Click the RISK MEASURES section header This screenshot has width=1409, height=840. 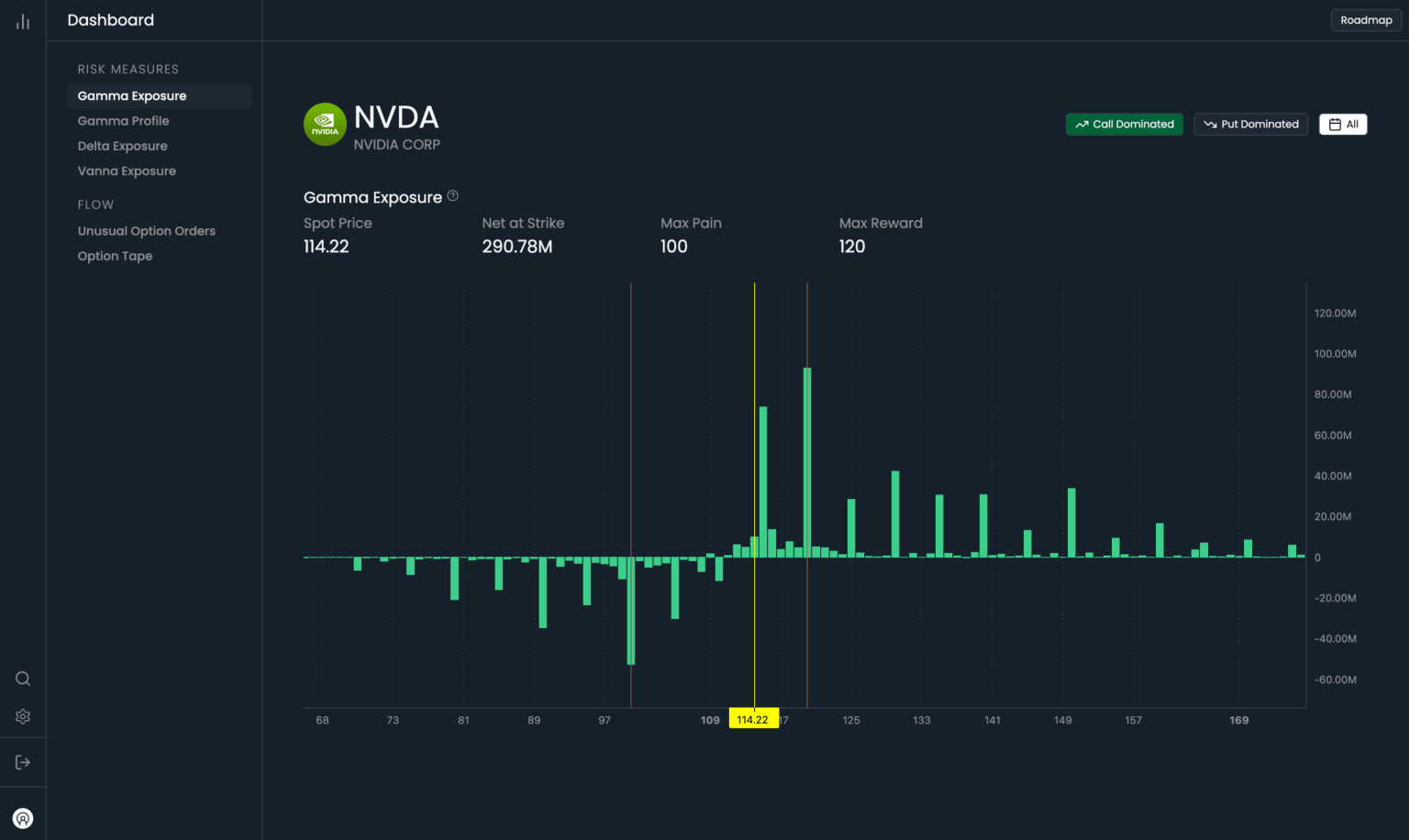(x=128, y=70)
